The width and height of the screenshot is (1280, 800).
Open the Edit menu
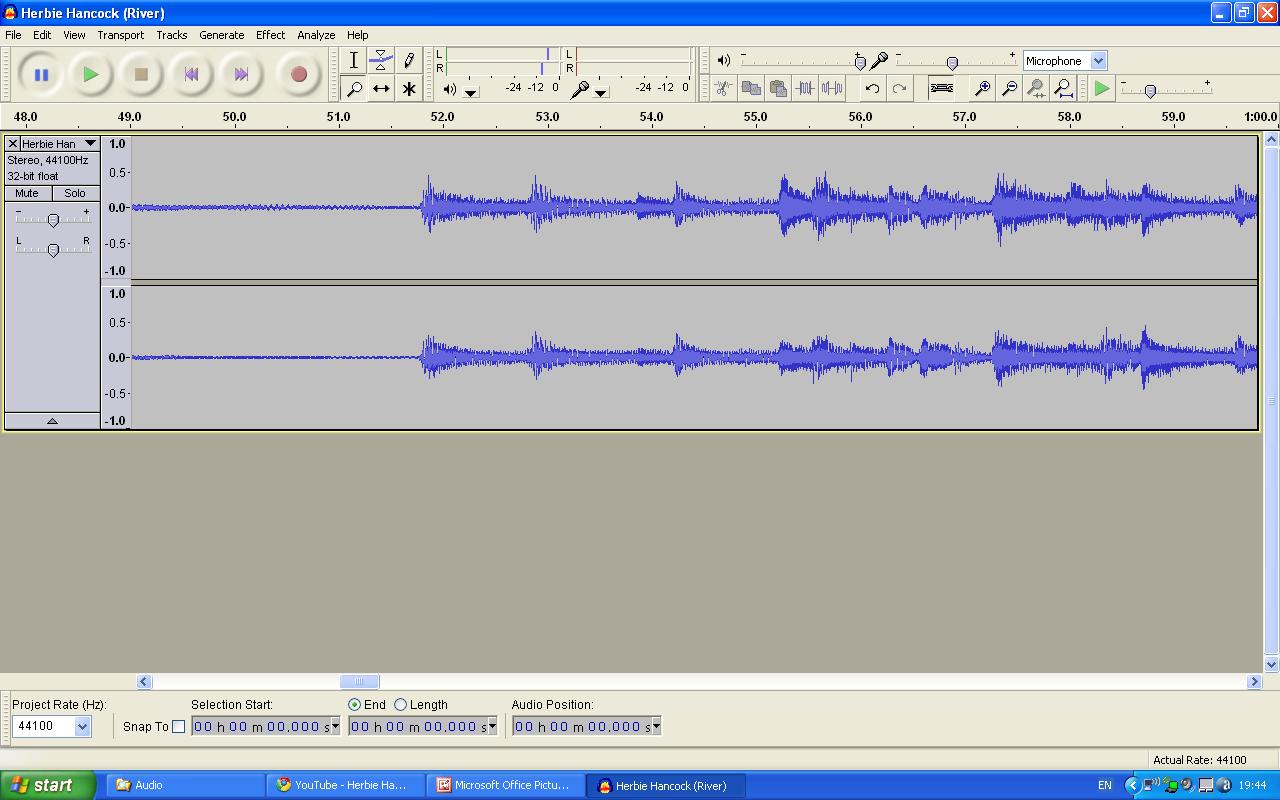click(42, 35)
